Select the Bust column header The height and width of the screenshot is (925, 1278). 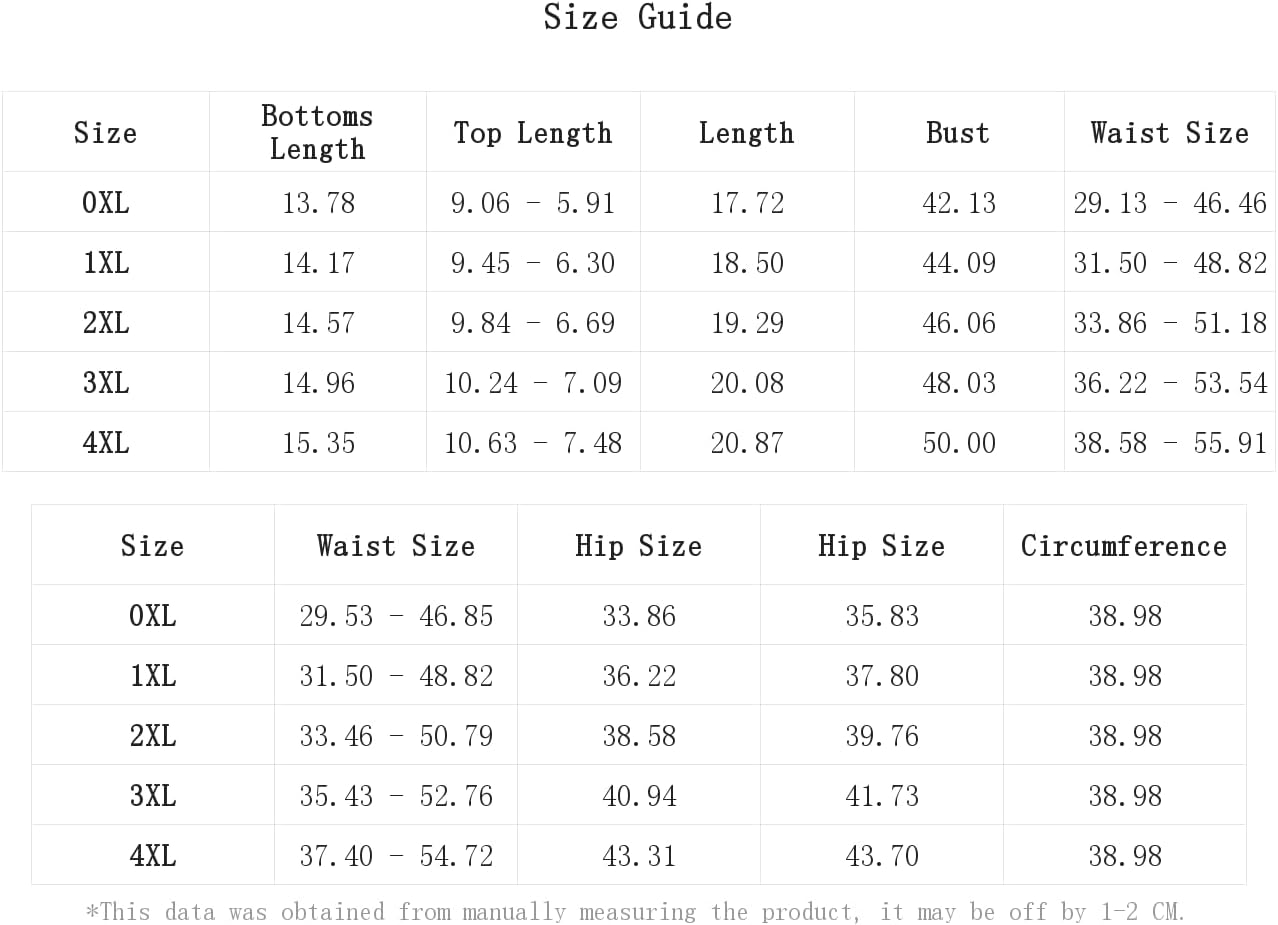[x=958, y=132]
